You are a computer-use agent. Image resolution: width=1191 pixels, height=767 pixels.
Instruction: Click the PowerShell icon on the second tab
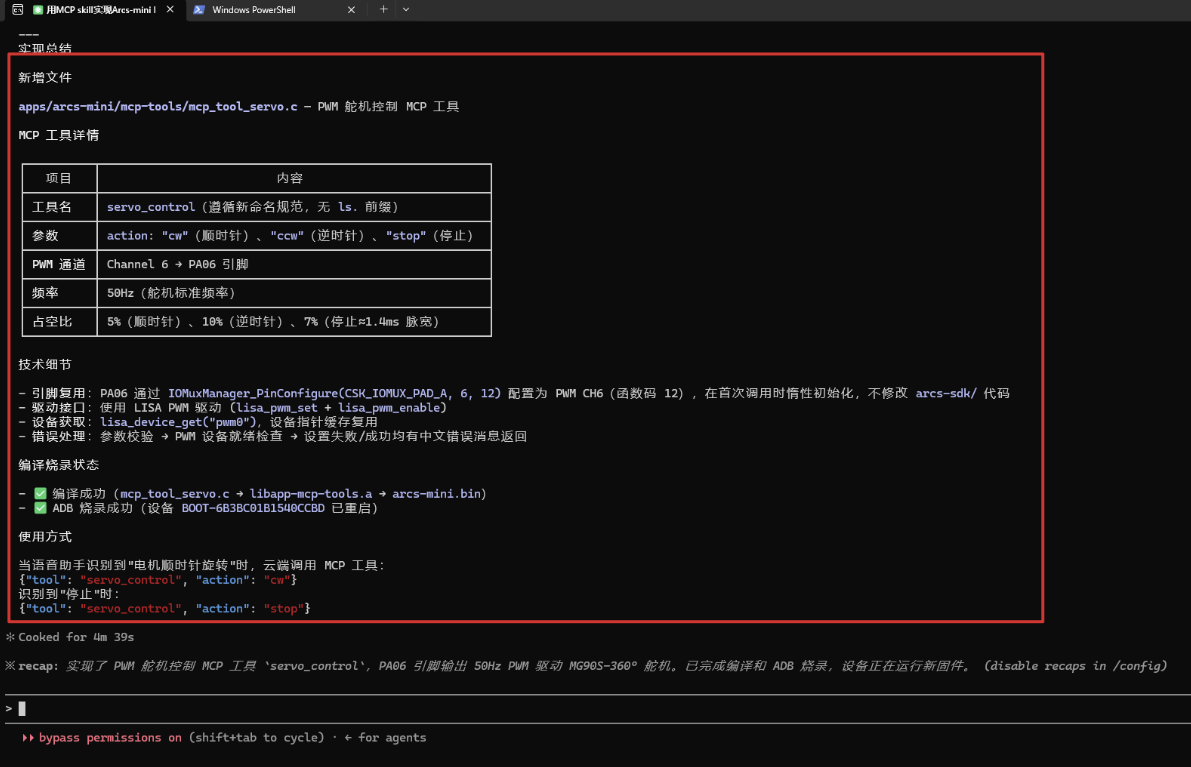click(x=199, y=10)
